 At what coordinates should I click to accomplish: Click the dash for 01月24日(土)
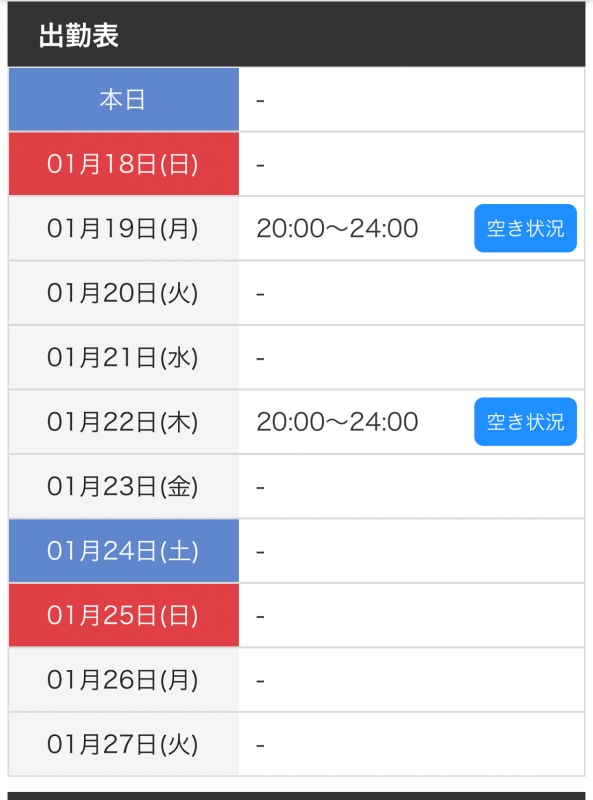pos(260,551)
